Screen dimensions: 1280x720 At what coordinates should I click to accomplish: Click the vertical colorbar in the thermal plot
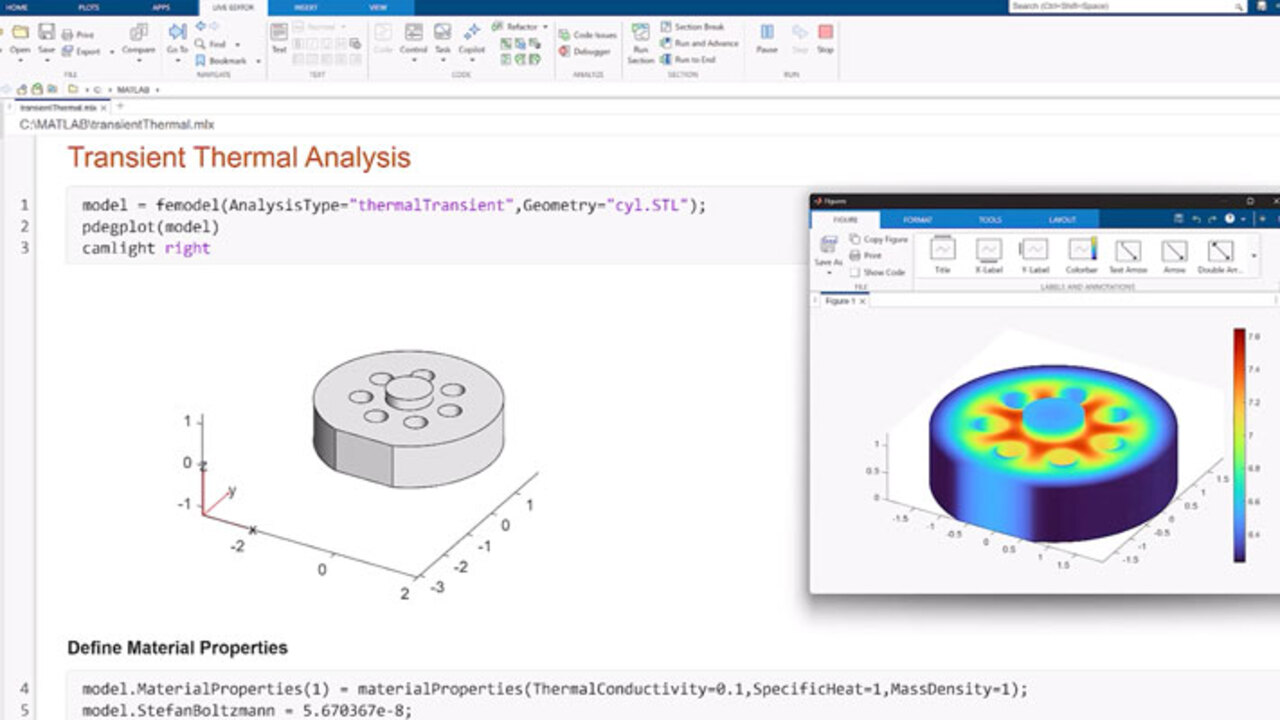(x=1239, y=444)
